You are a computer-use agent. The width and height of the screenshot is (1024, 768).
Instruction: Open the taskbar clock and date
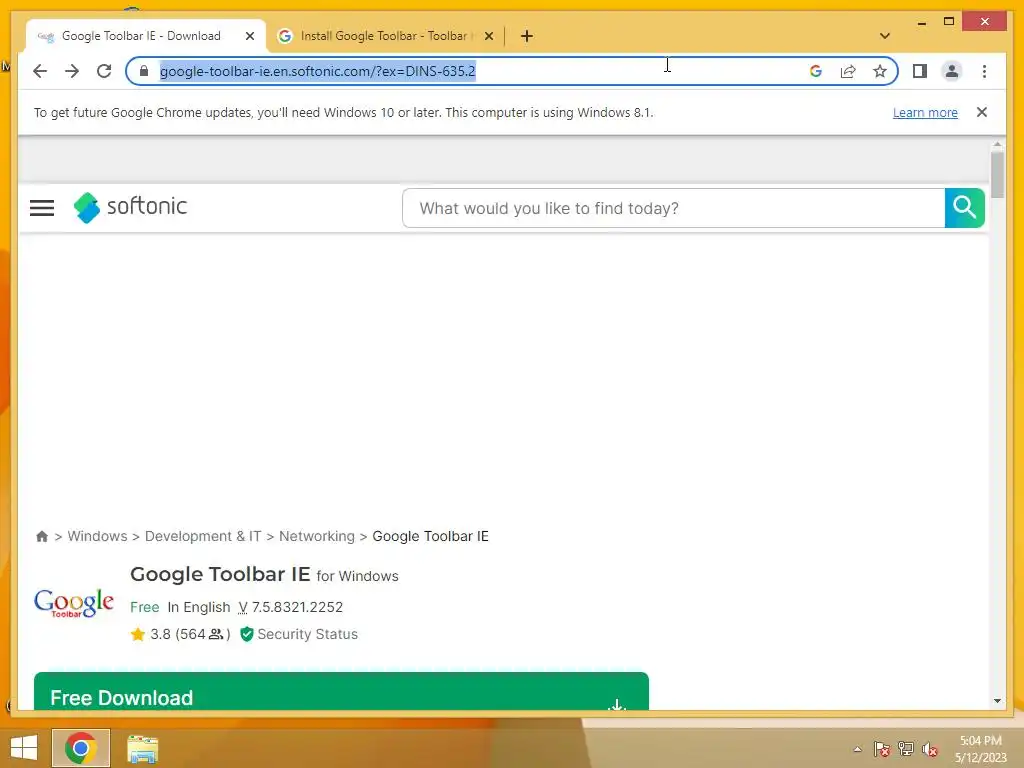[x=980, y=749]
